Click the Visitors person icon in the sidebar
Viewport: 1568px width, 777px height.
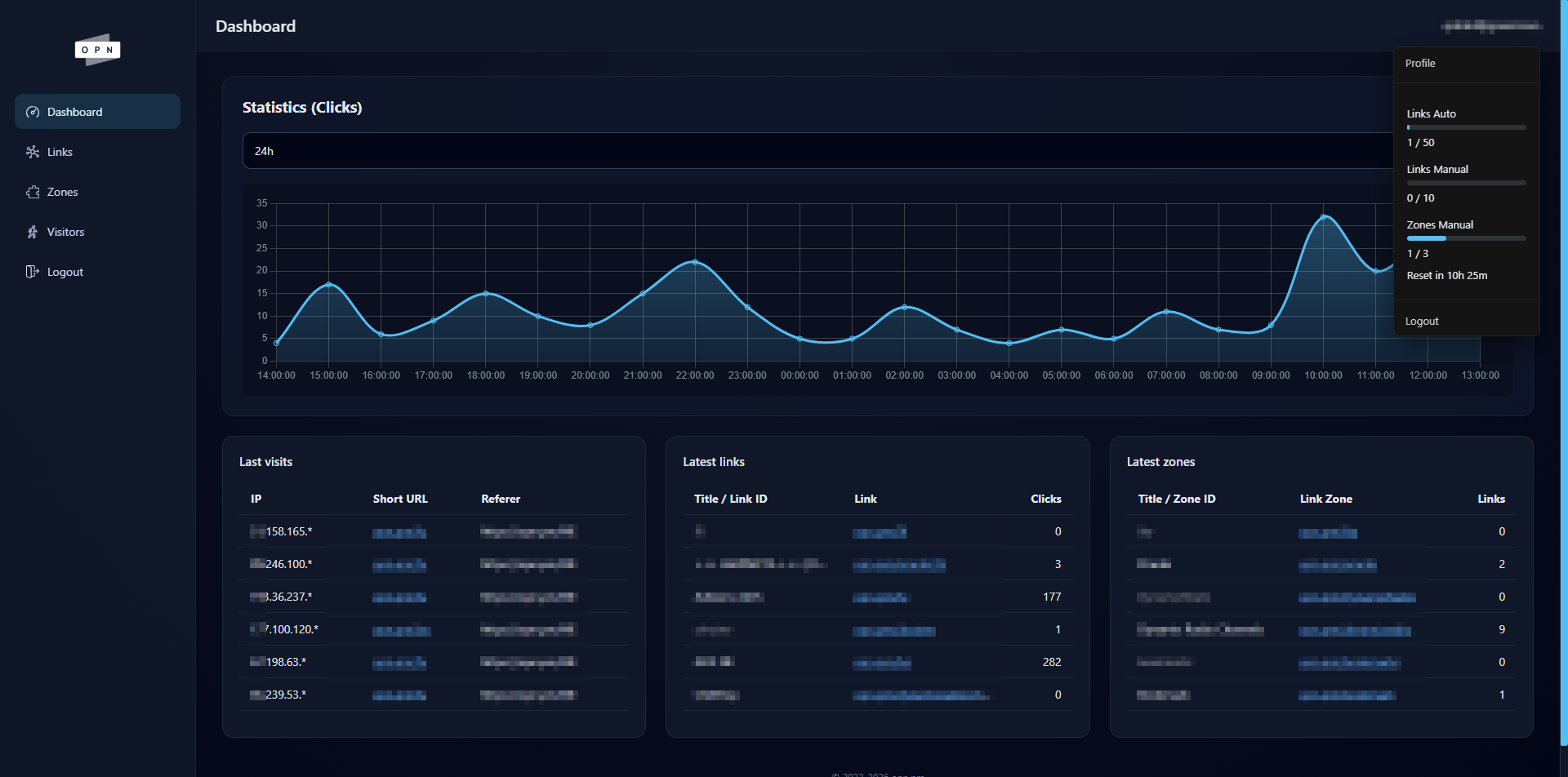(33, 232)
